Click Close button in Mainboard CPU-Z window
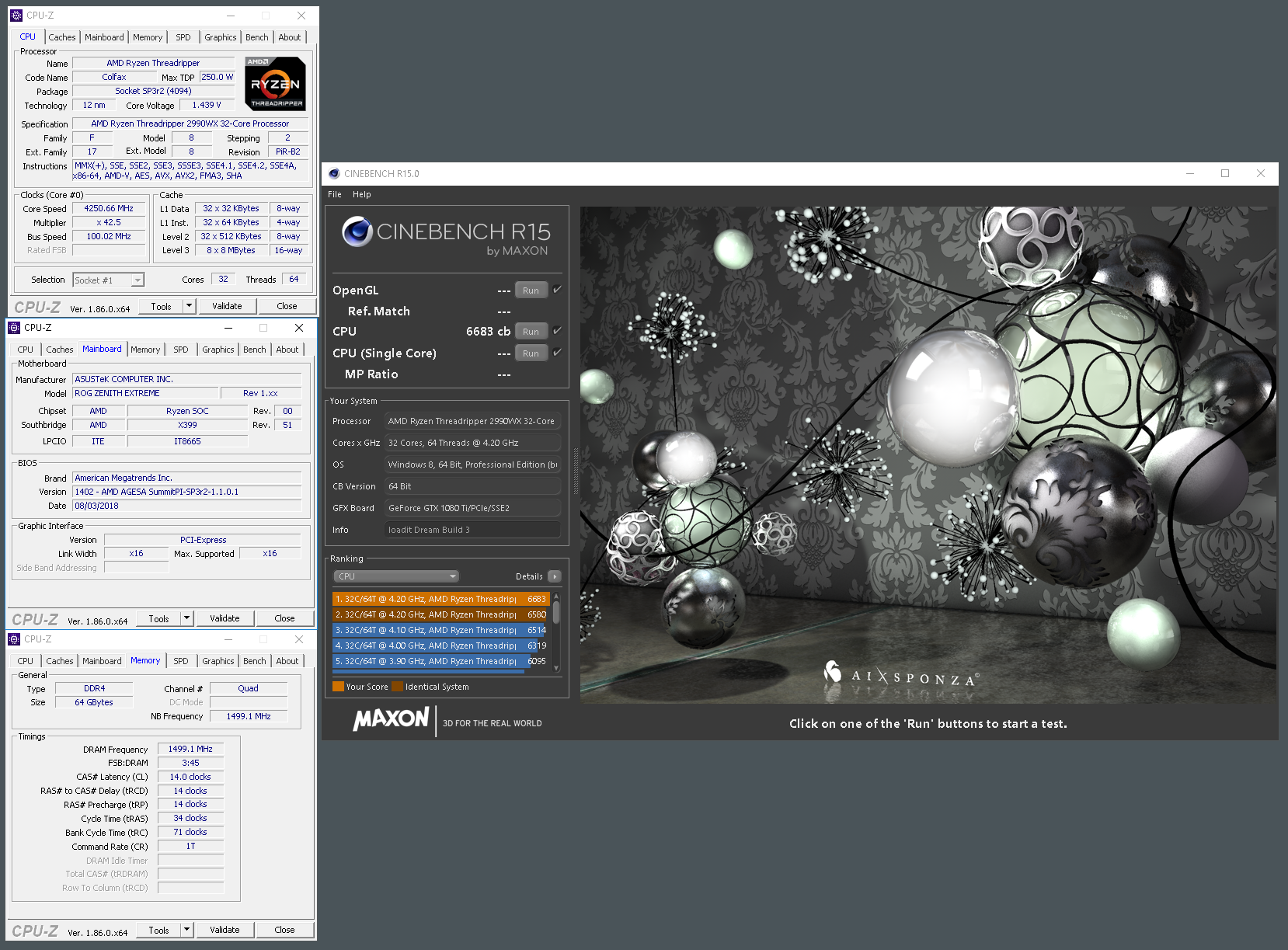 click(x=284, y=618)
